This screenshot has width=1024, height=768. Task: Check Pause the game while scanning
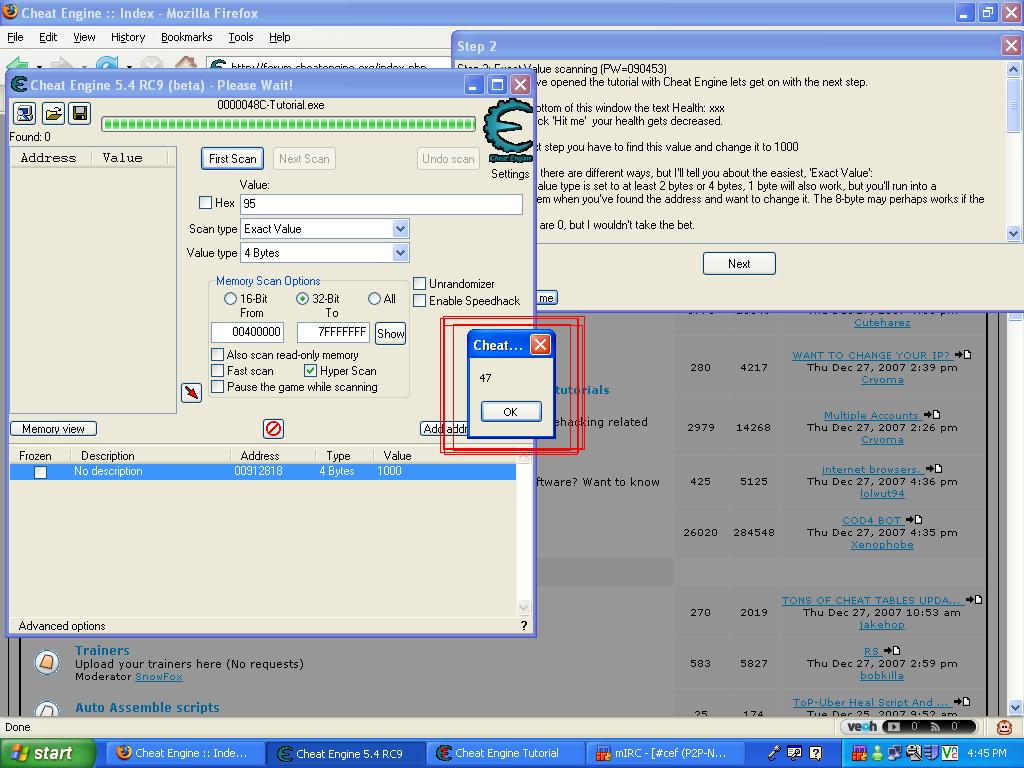click(x=217, y=387)
